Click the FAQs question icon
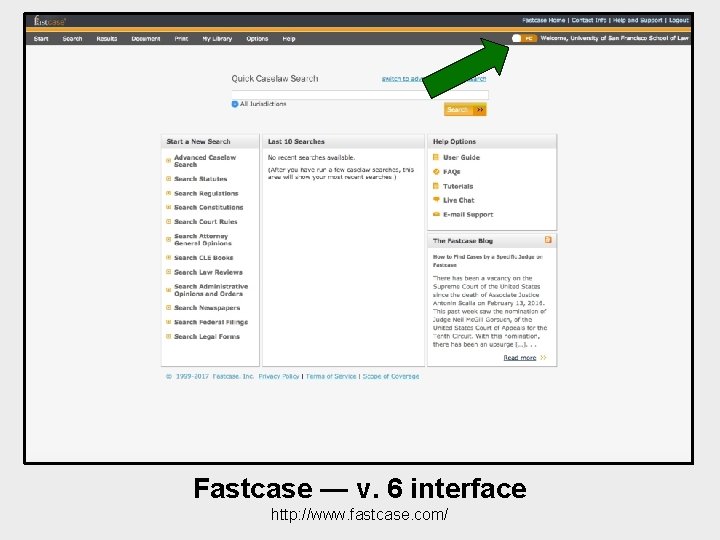This screenshot has width=720, height=540. pyautogui.click(x=436, y=171)
